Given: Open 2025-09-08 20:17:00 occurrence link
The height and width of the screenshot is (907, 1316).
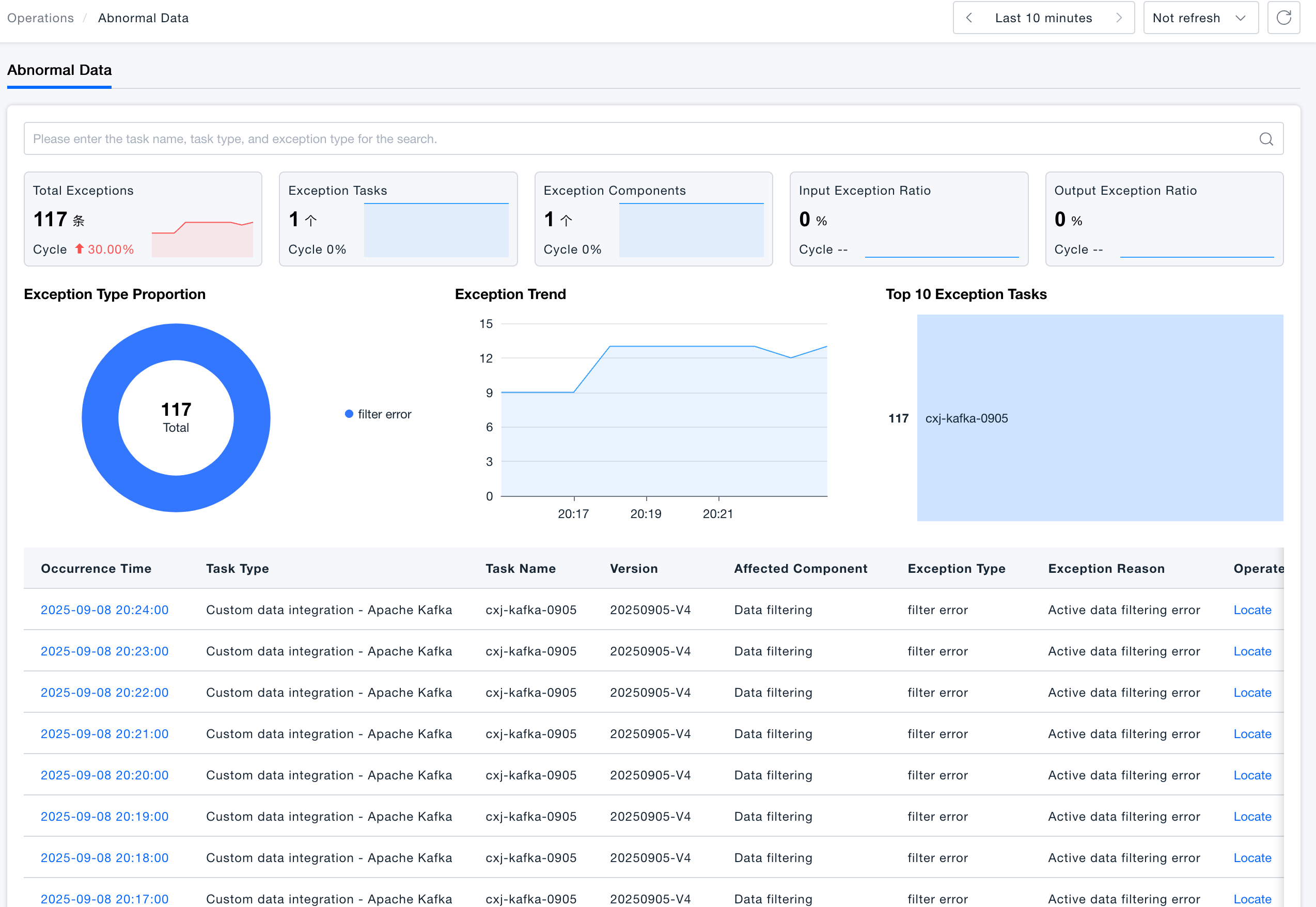Looking at the screenshot, I should 104,898.
